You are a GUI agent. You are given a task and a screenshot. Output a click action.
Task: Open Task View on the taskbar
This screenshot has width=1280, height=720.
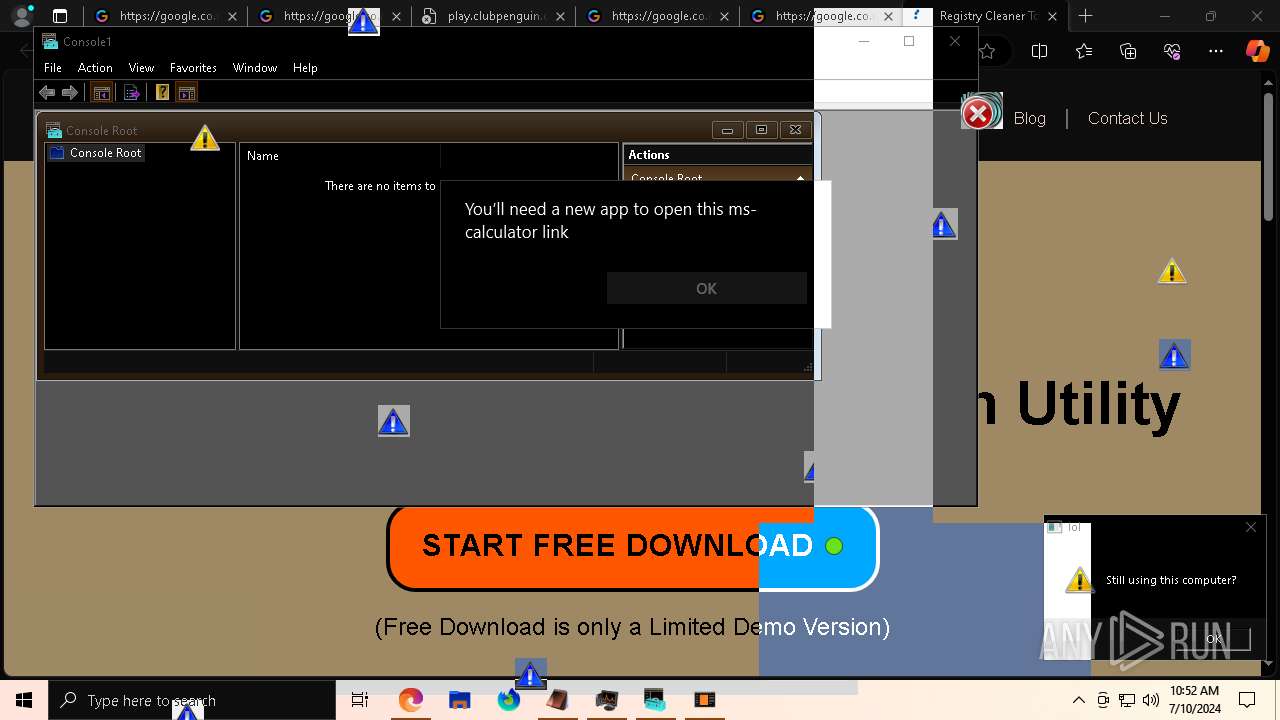click(x=360, y=700)
